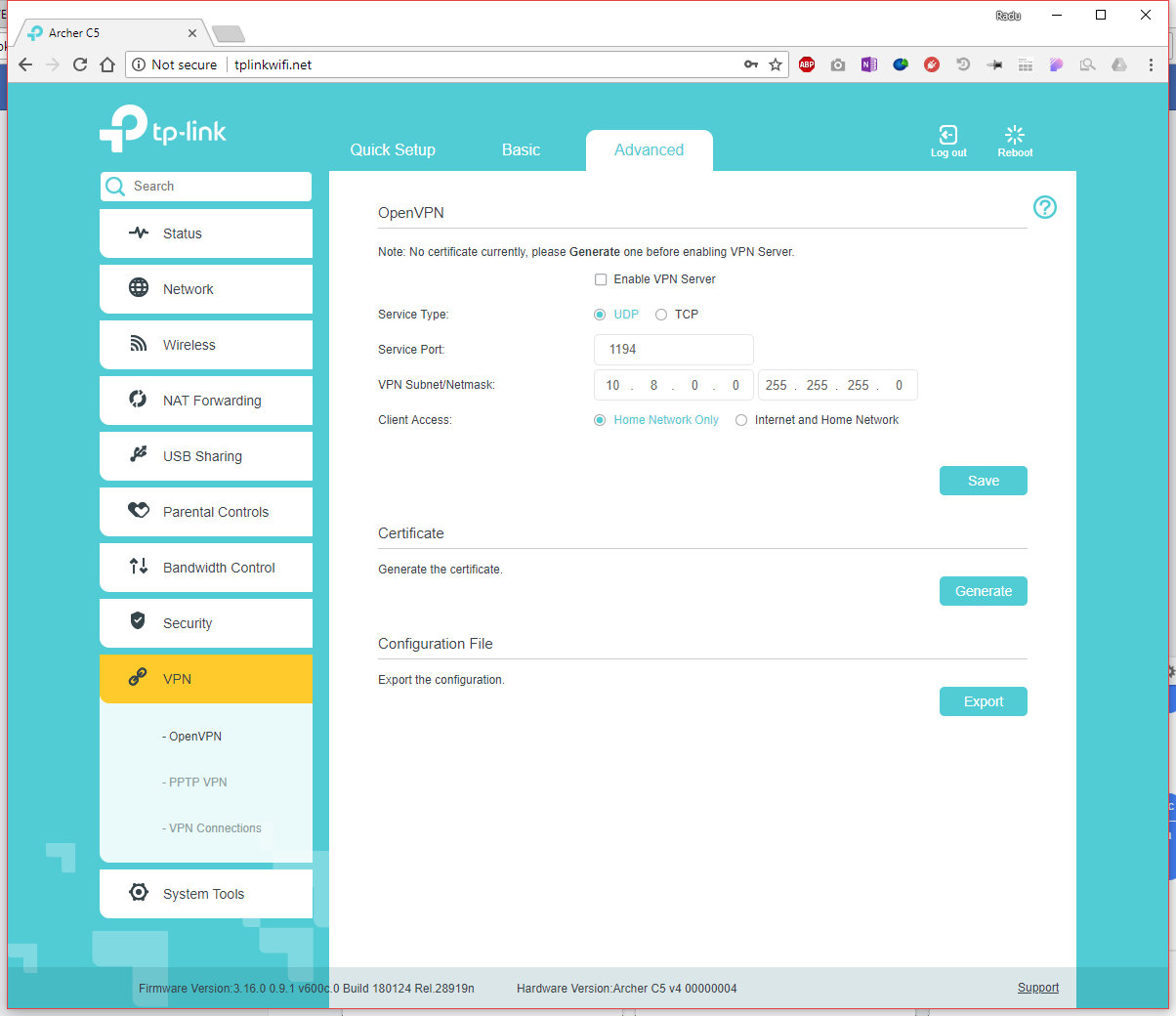The height and width of the screenshot is (1016, 1176).
Task: Select TCP service type
Action: [661, 315]
